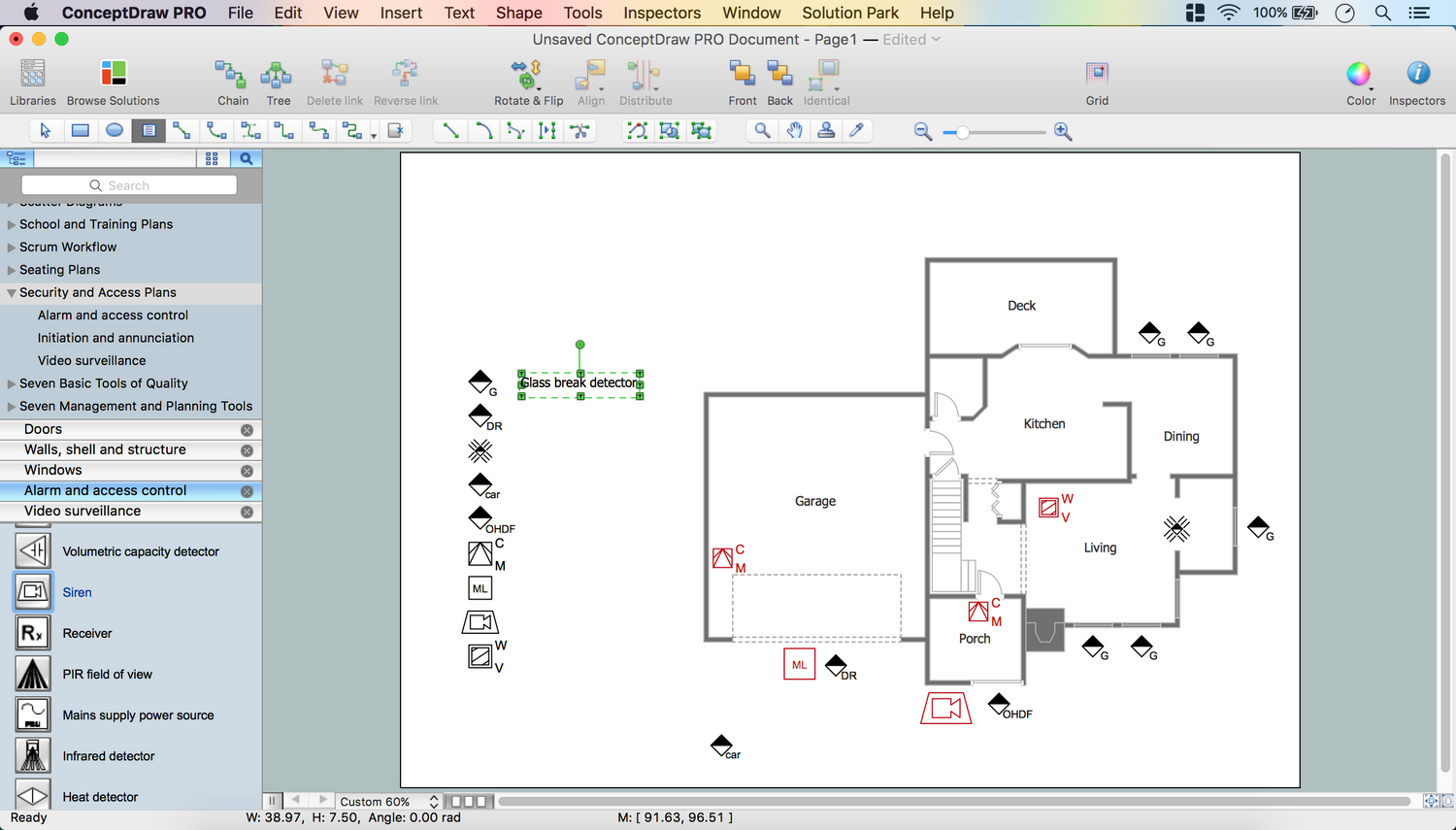Open connector tools dropdown arrow
Image resolution: width=1456 pixels, height=830 pixels.
(374, 136)
